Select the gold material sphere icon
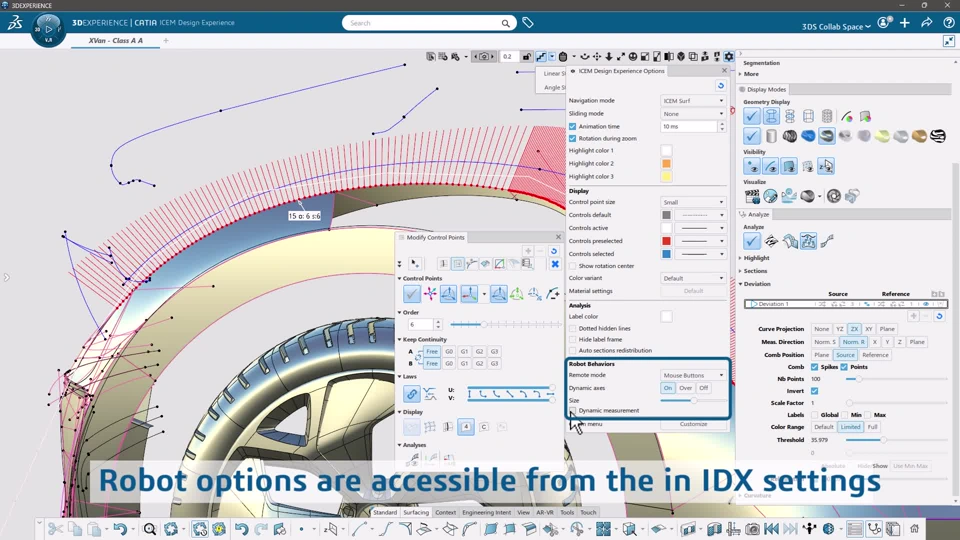The image size is (960, 540). pyautogui.click(x=919, y=136)
